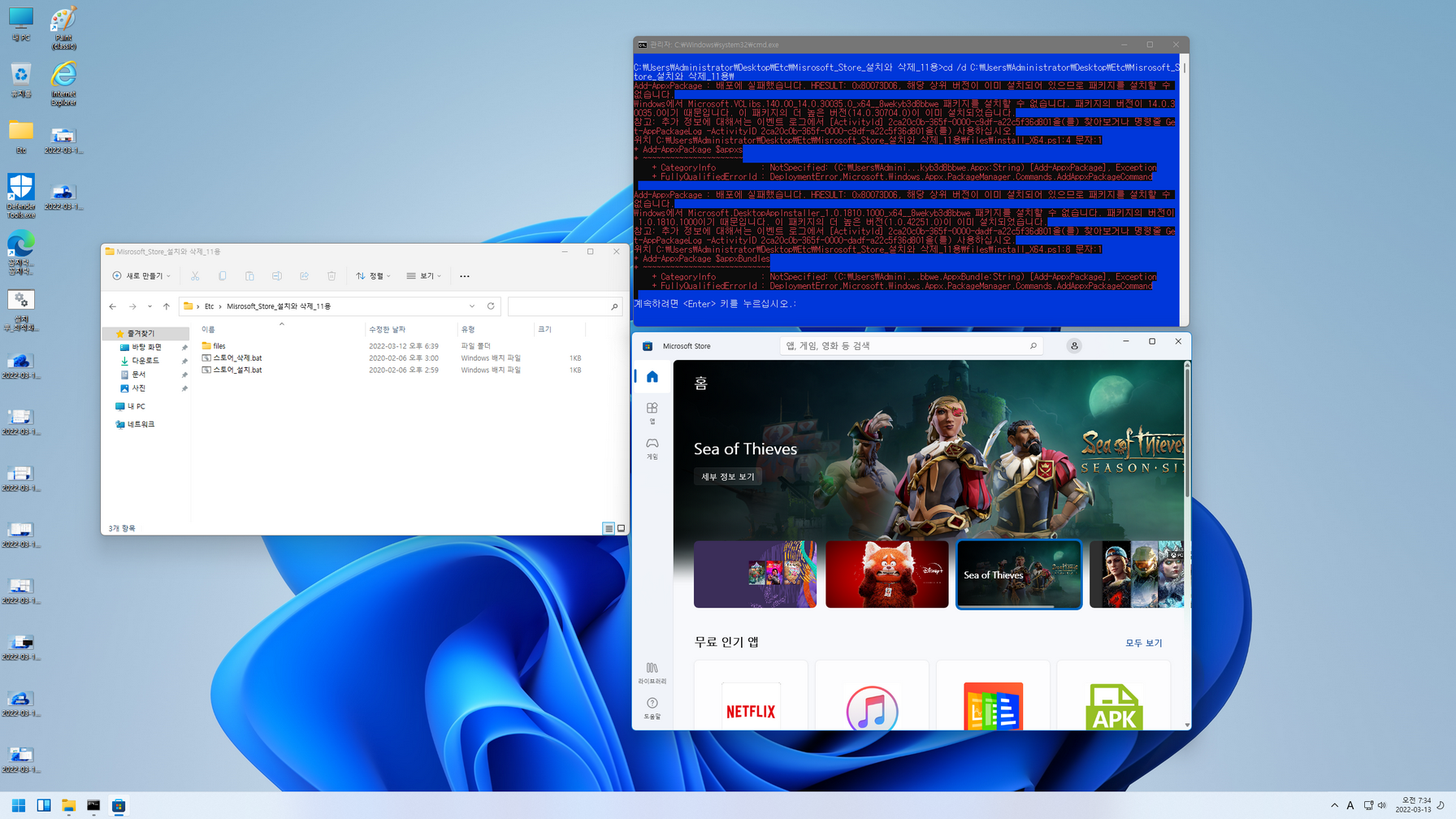This screenshot has width=1456, height=819.
Task: Open Microsoft Store Home tab
Action: tap(652, 377)
